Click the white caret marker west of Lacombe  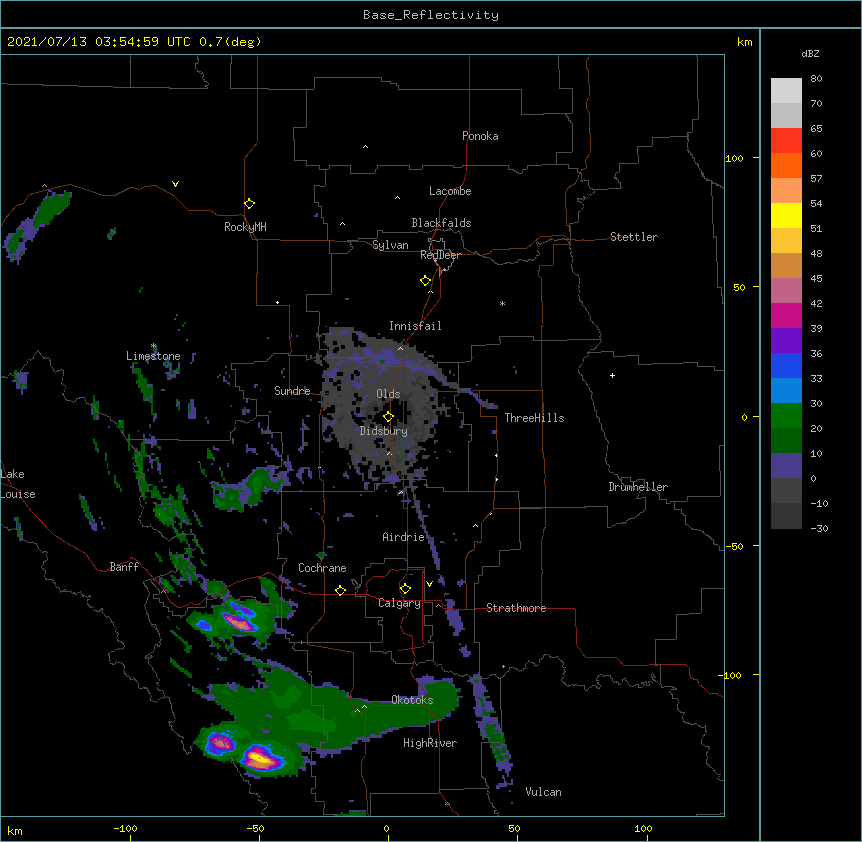click(397, 198)
